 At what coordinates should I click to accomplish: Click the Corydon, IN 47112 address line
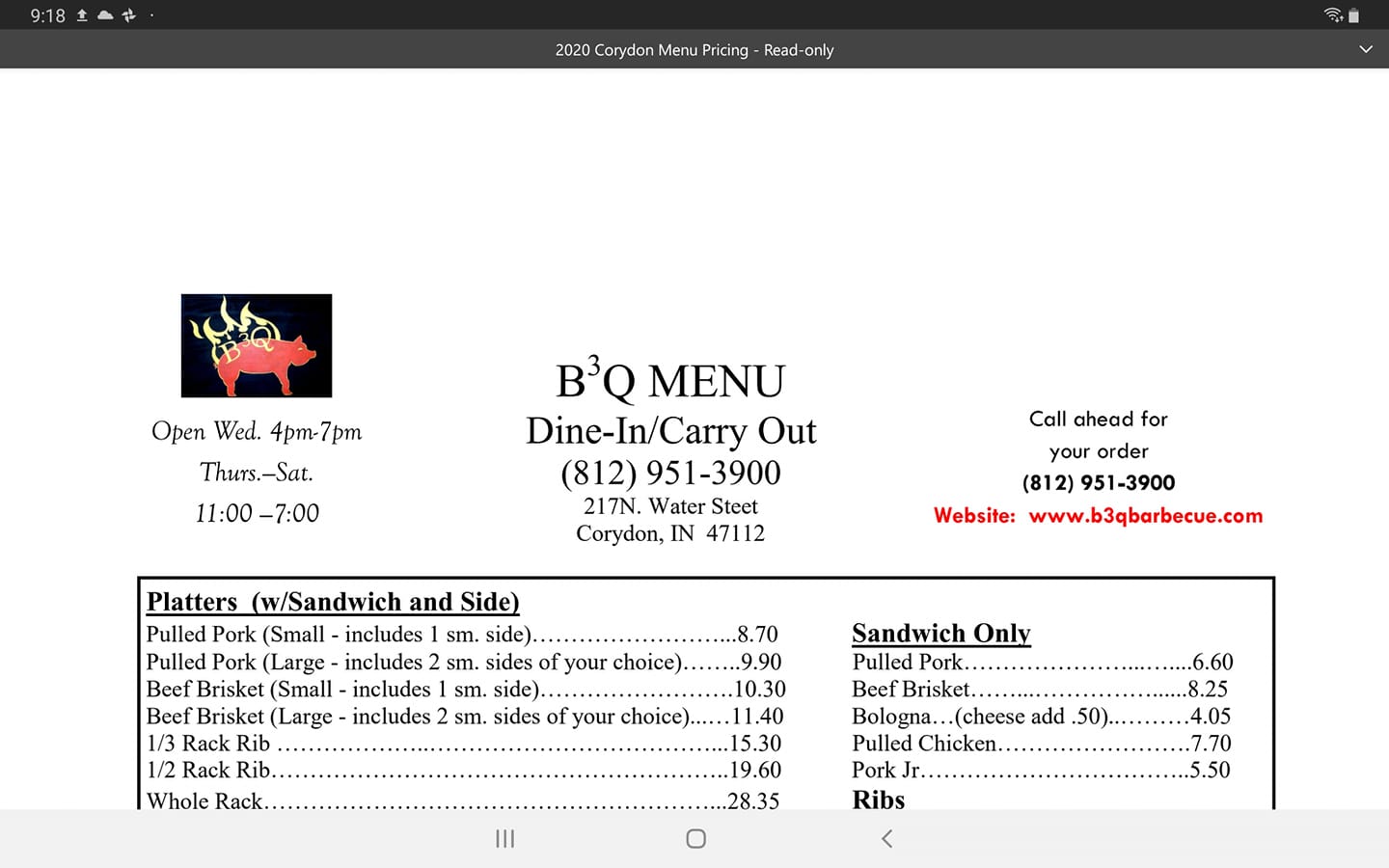click(x=670, y=533)
